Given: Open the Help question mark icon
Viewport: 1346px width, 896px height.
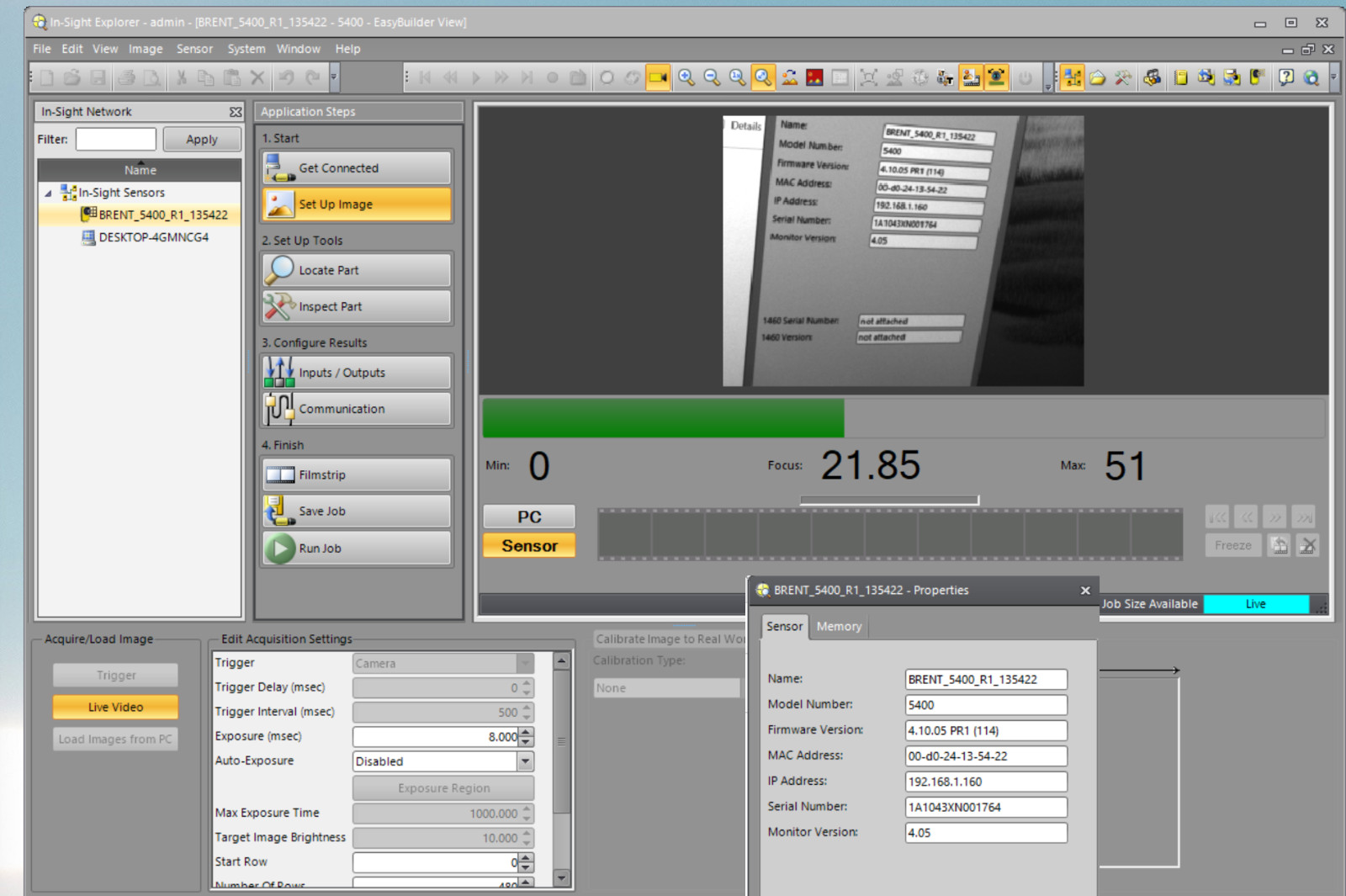Looking at the screenshot, I should [1285, 78].
